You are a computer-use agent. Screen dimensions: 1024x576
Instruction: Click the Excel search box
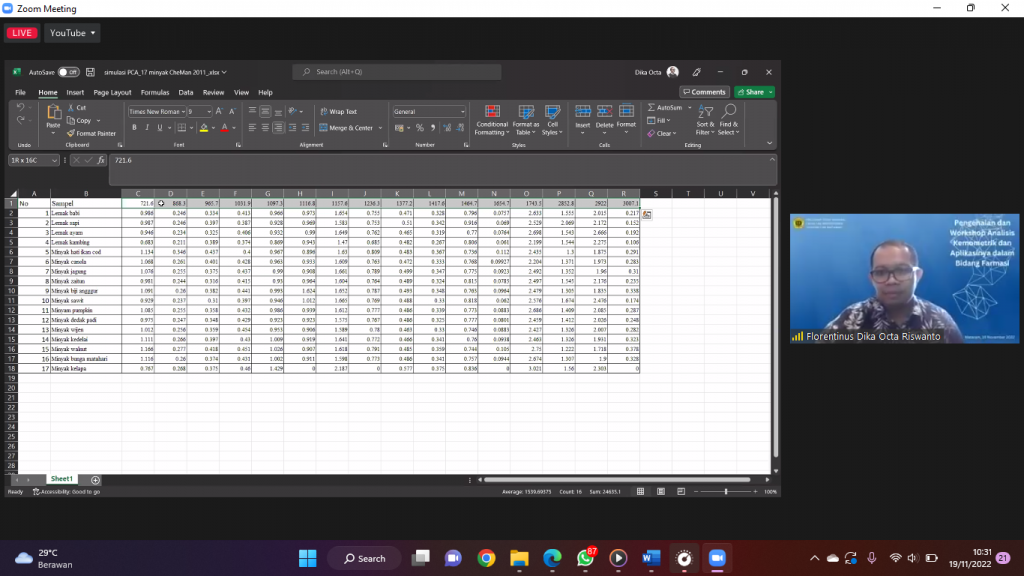(x=397, y=72)
